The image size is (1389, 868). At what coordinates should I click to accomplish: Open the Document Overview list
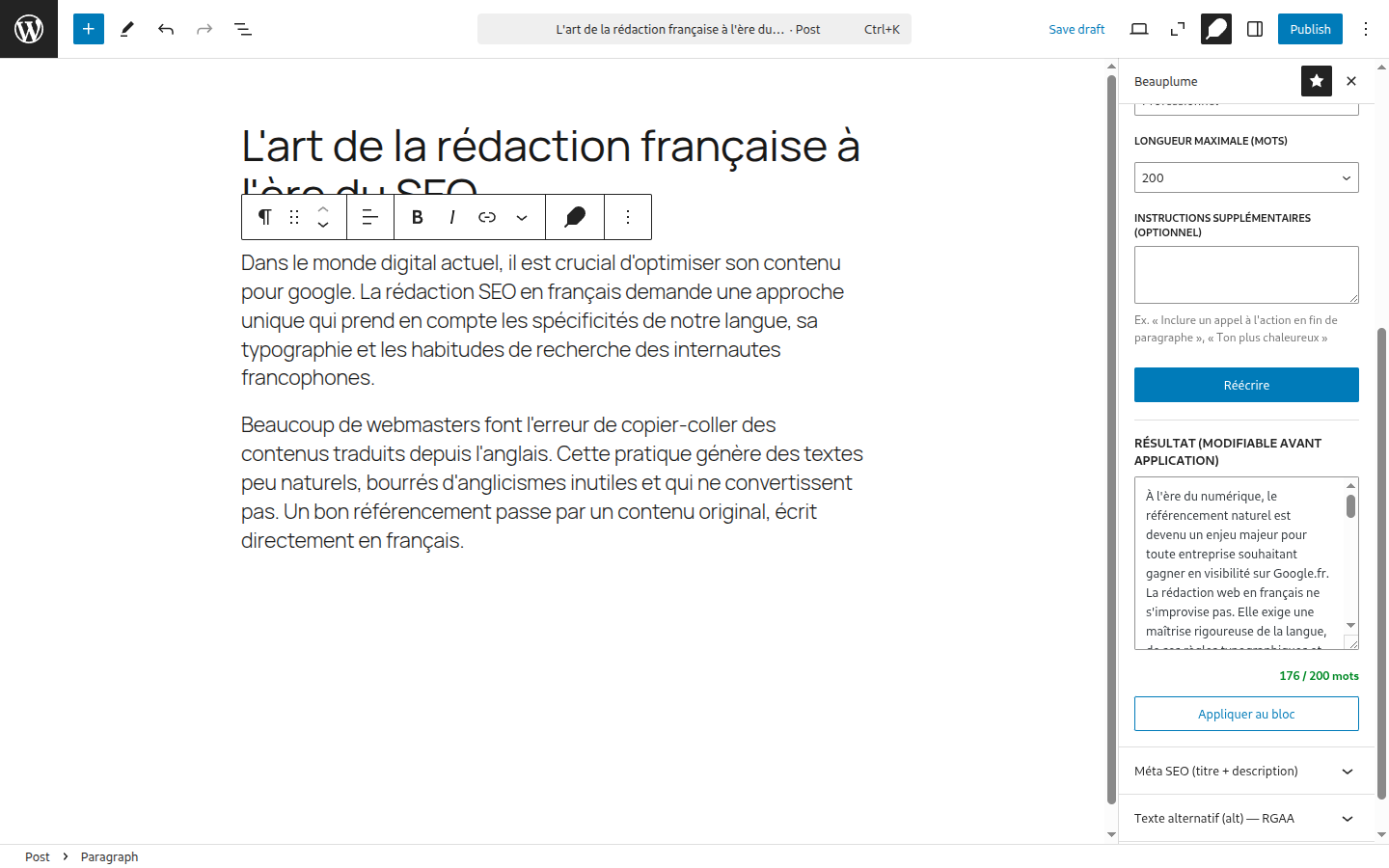(x=243, y=29)
